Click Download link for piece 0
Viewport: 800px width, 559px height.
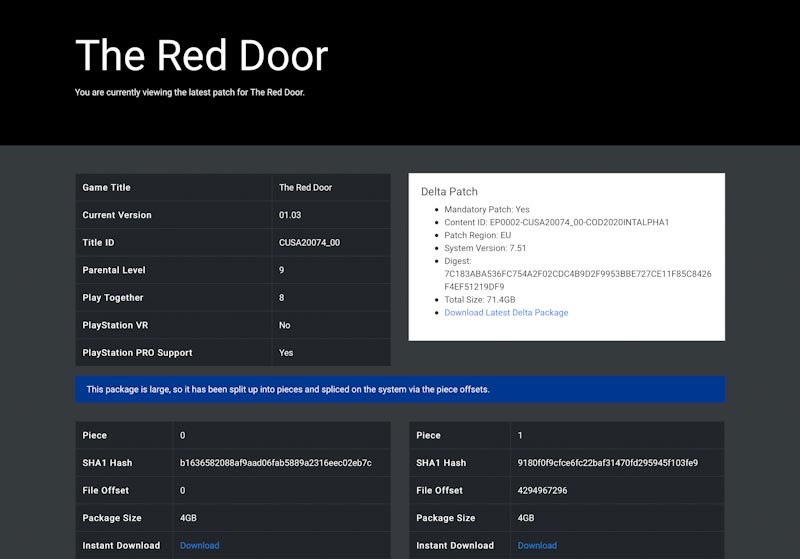tap(199, 545)
